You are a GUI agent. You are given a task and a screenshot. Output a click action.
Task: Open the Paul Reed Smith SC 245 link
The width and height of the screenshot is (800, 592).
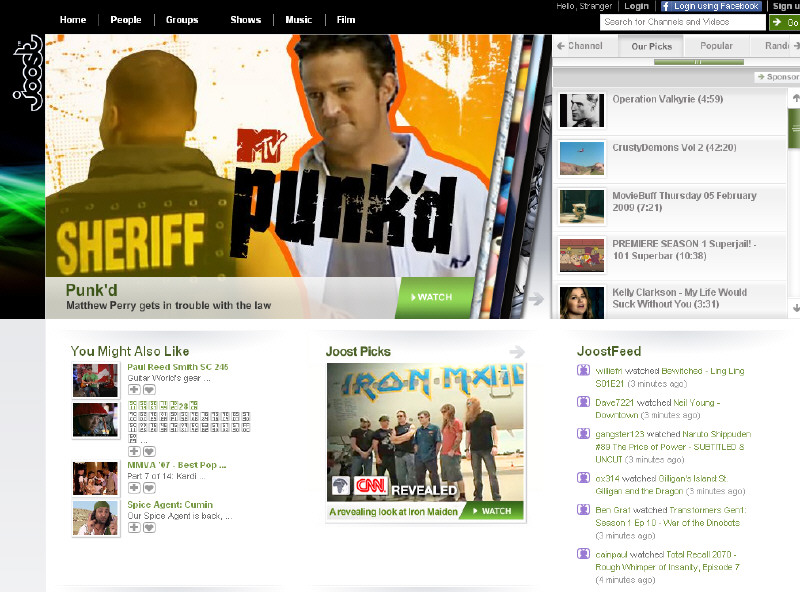(x=178, y=367)
